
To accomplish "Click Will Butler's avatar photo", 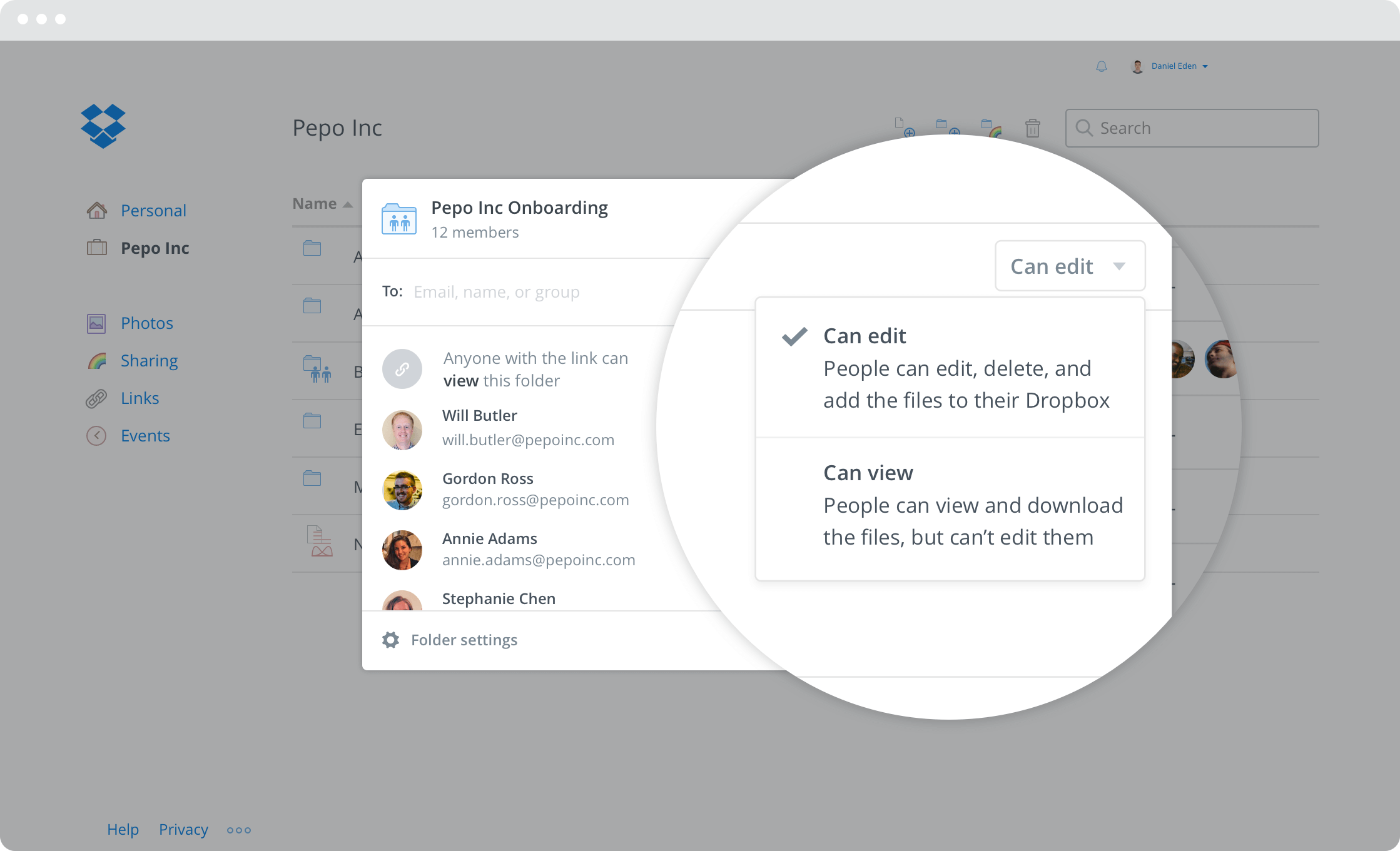I will point(402,430).
